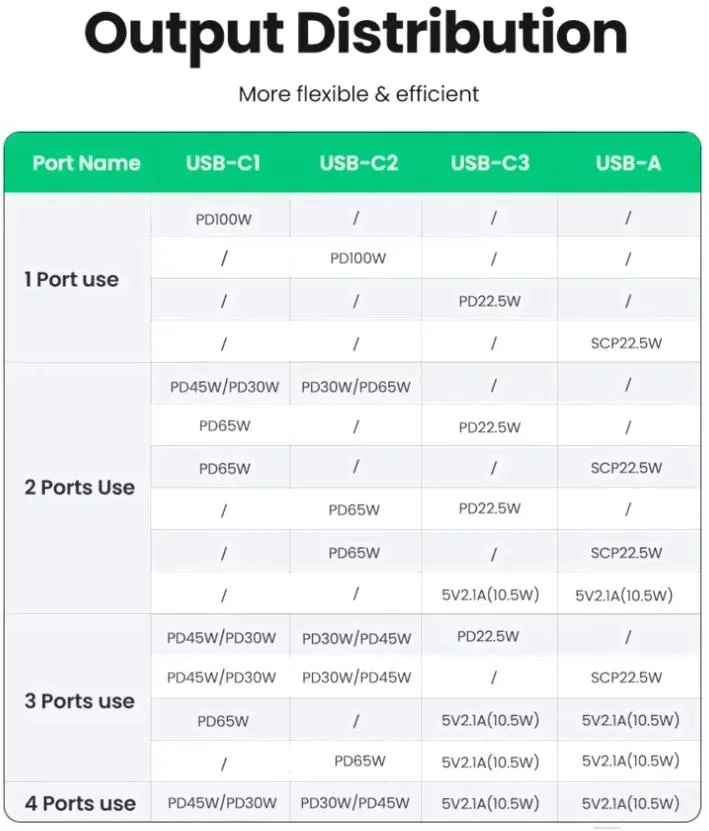709x831 pixels.
Task: Click PD22.5W in the 3 Ports use section
Action: [x=489, y=637]
